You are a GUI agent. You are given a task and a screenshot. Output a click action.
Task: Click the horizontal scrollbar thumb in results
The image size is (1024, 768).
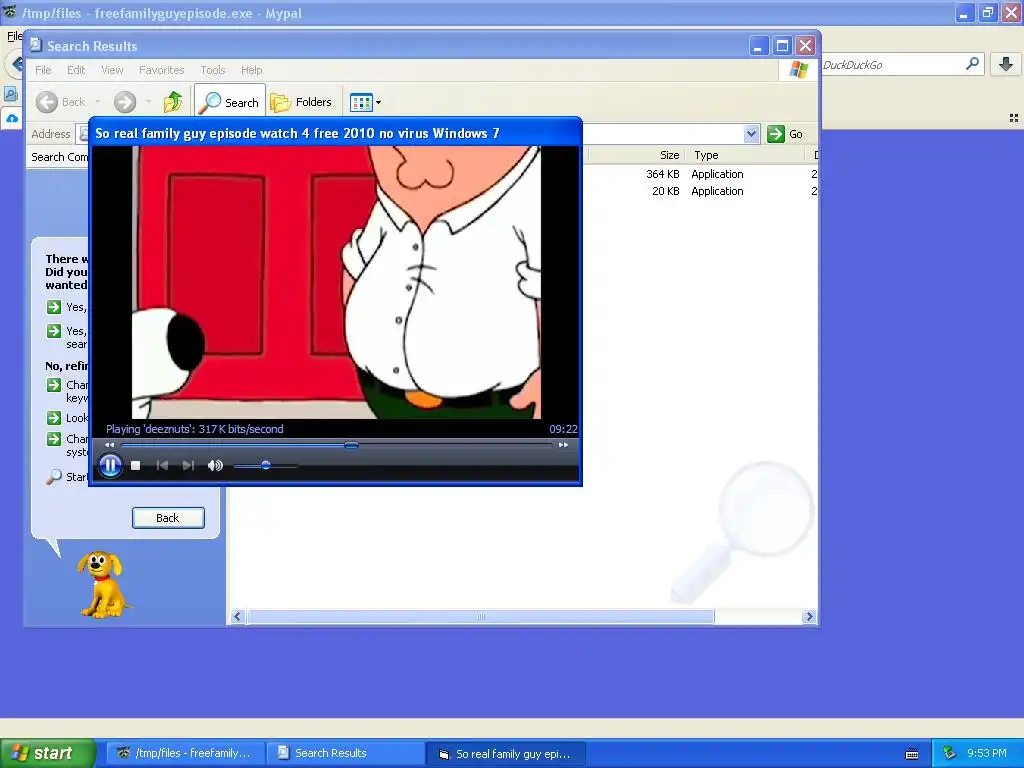pos(481,616)
